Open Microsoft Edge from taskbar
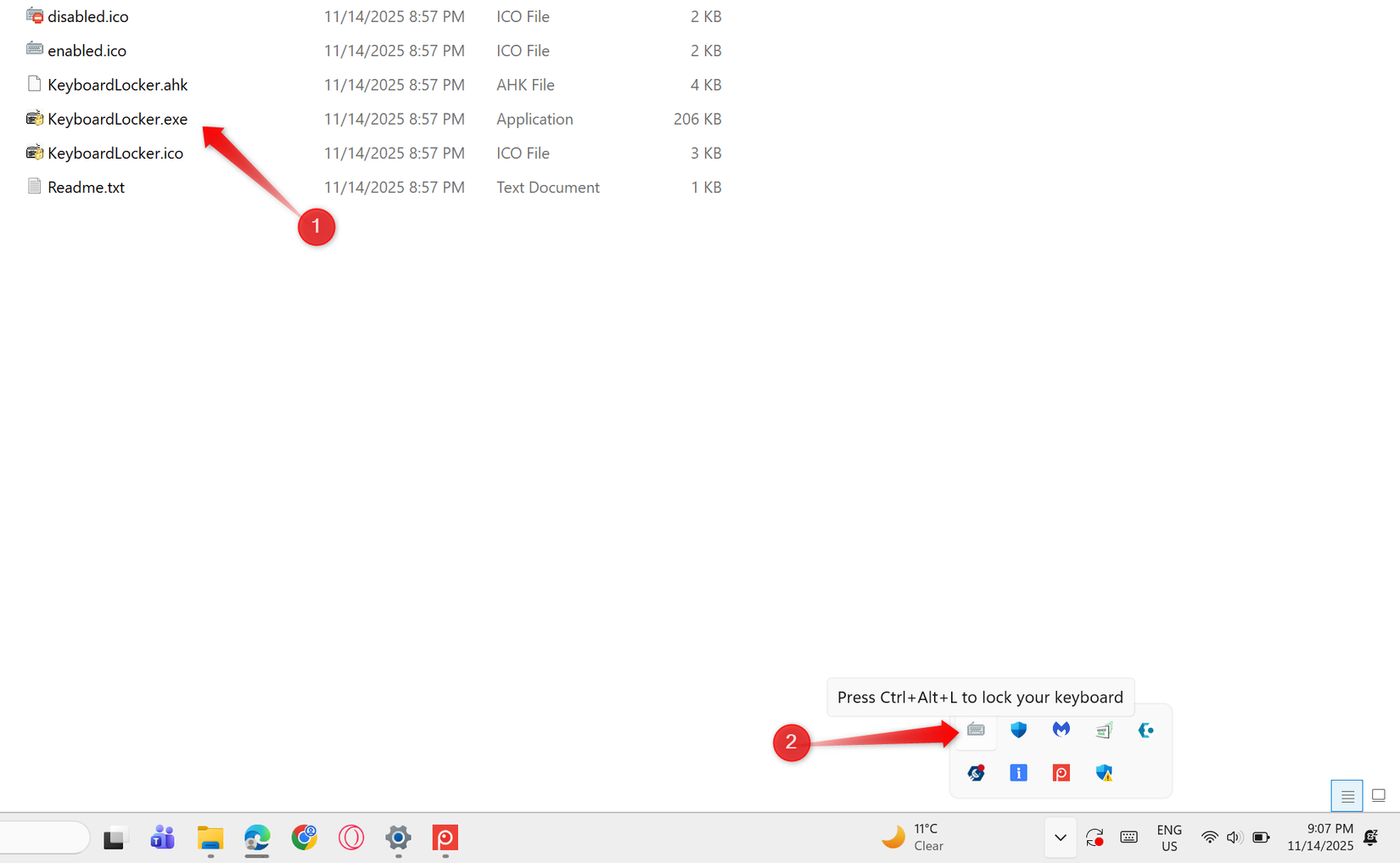Screen dimensions: 1400x863 coord(257,838)
